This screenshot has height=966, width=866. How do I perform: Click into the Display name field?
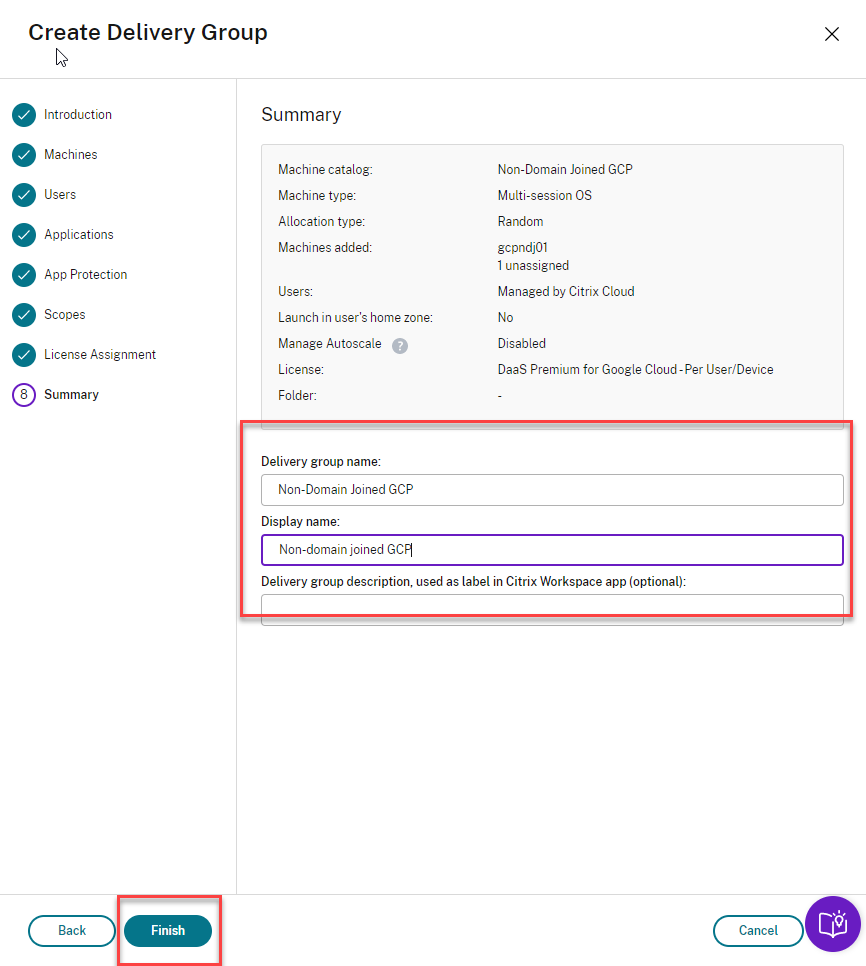click(552, 550)
